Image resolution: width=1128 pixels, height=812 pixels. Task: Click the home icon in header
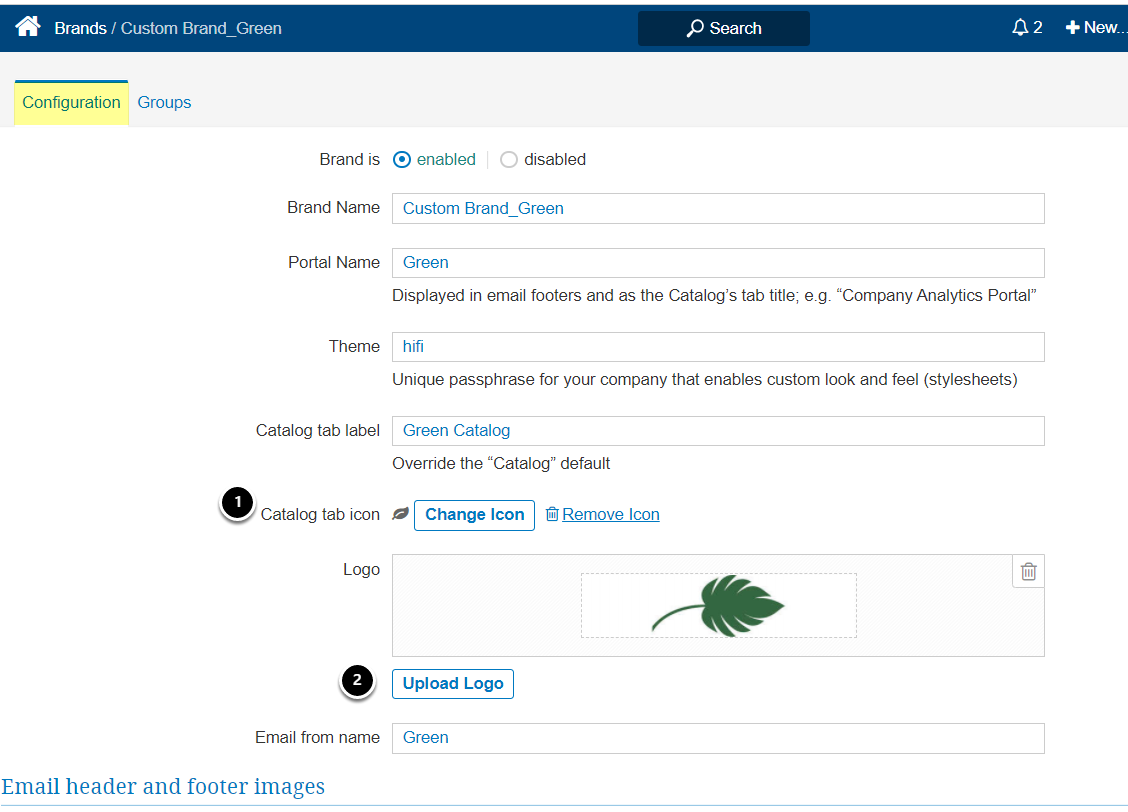click(28, 27)
